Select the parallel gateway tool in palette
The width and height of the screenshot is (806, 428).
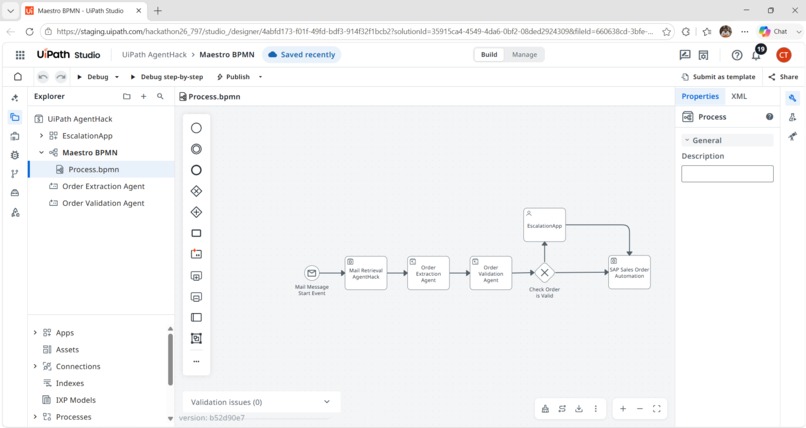tap(196, 212)
